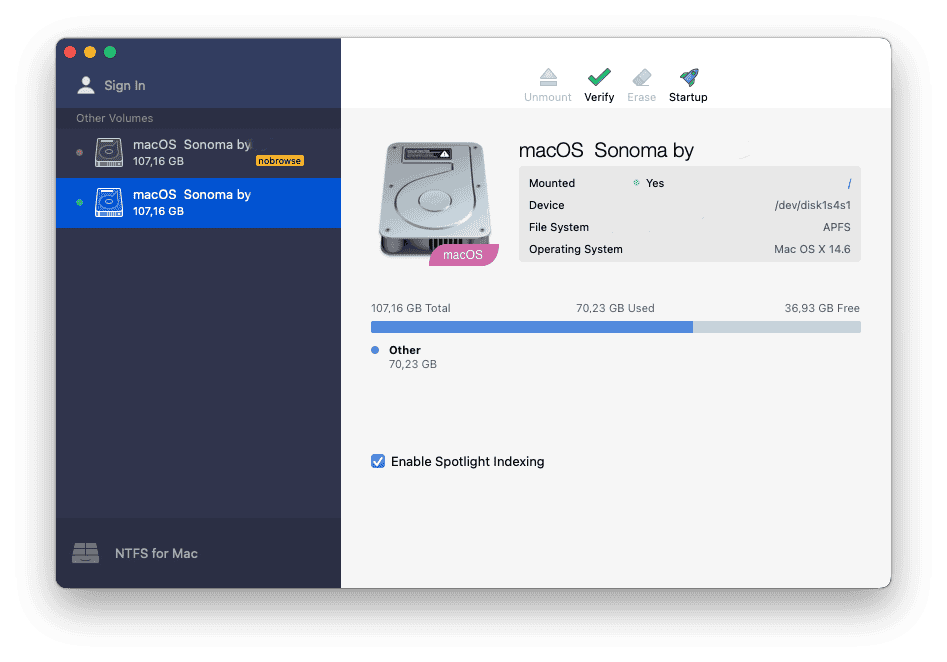The image size is (947, 662).
Task: Click the large hard drive image
Action: pyautogui.click(x=435, y=199)
